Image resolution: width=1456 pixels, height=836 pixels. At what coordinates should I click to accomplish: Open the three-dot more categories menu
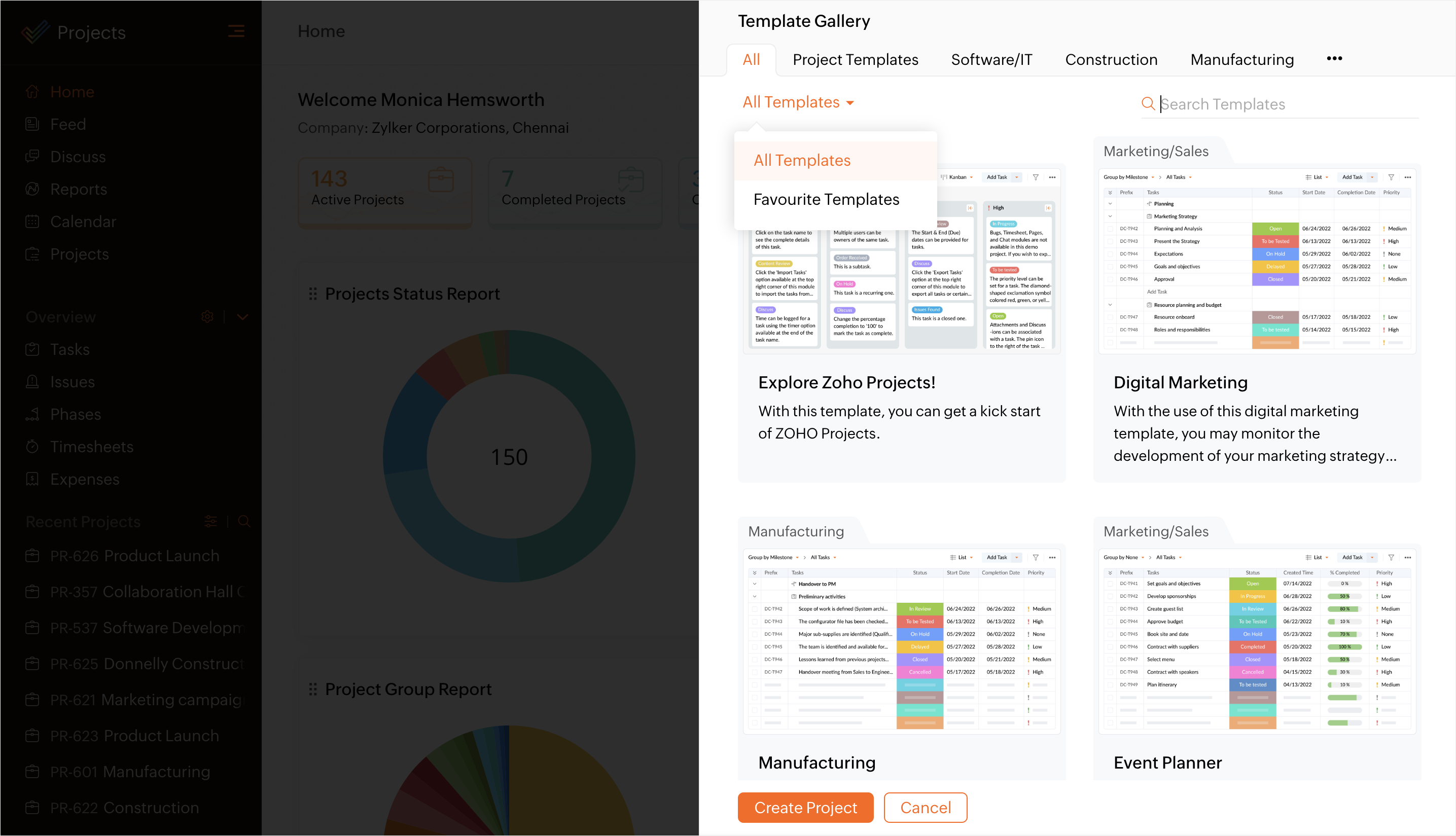point(1334,59)
